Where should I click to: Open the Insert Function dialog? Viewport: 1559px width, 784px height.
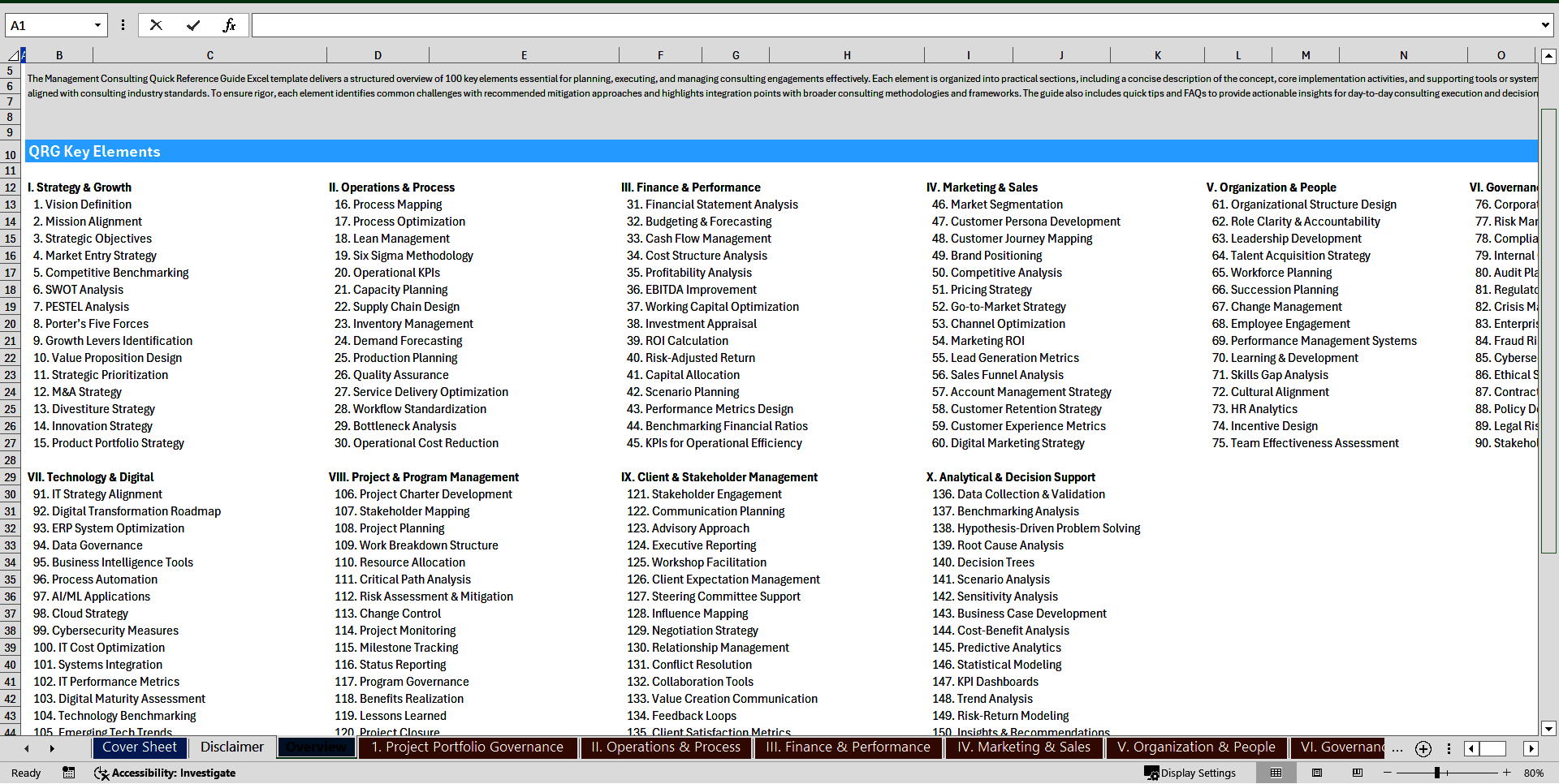point(230,24)
